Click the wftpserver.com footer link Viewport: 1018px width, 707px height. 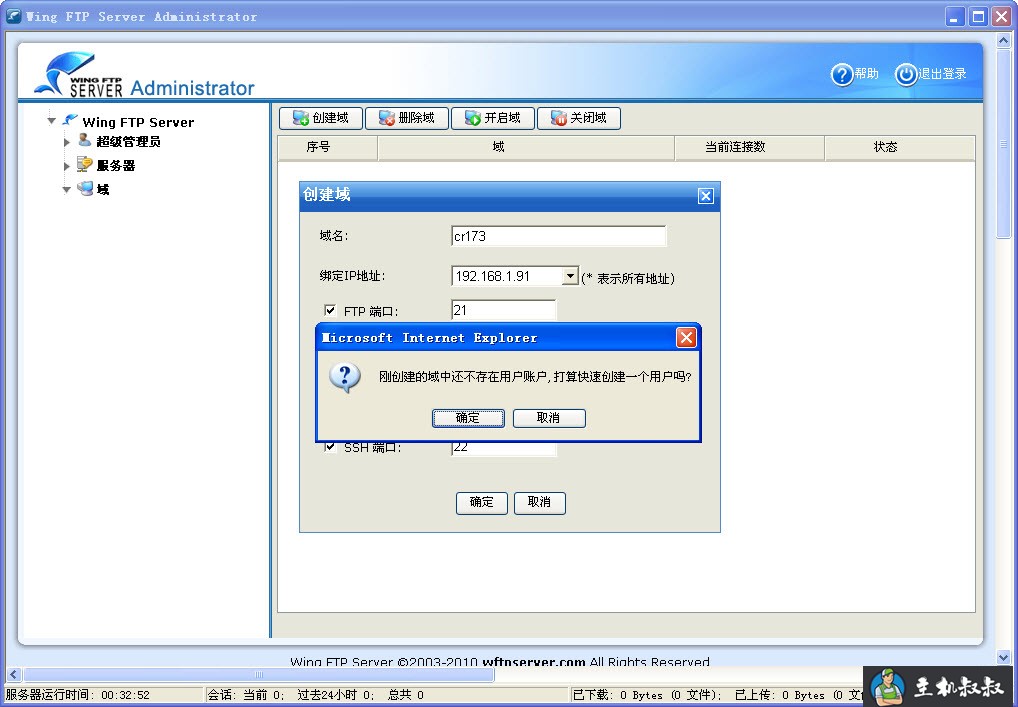pyautogui.click(x=534, y=662)
